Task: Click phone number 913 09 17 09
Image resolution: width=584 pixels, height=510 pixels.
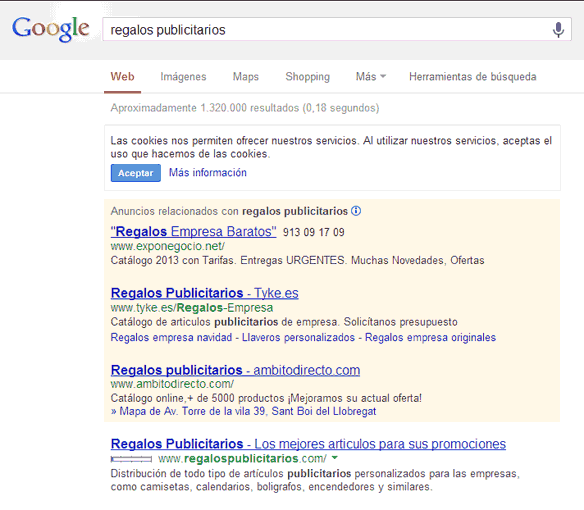Action: point(314,232)
